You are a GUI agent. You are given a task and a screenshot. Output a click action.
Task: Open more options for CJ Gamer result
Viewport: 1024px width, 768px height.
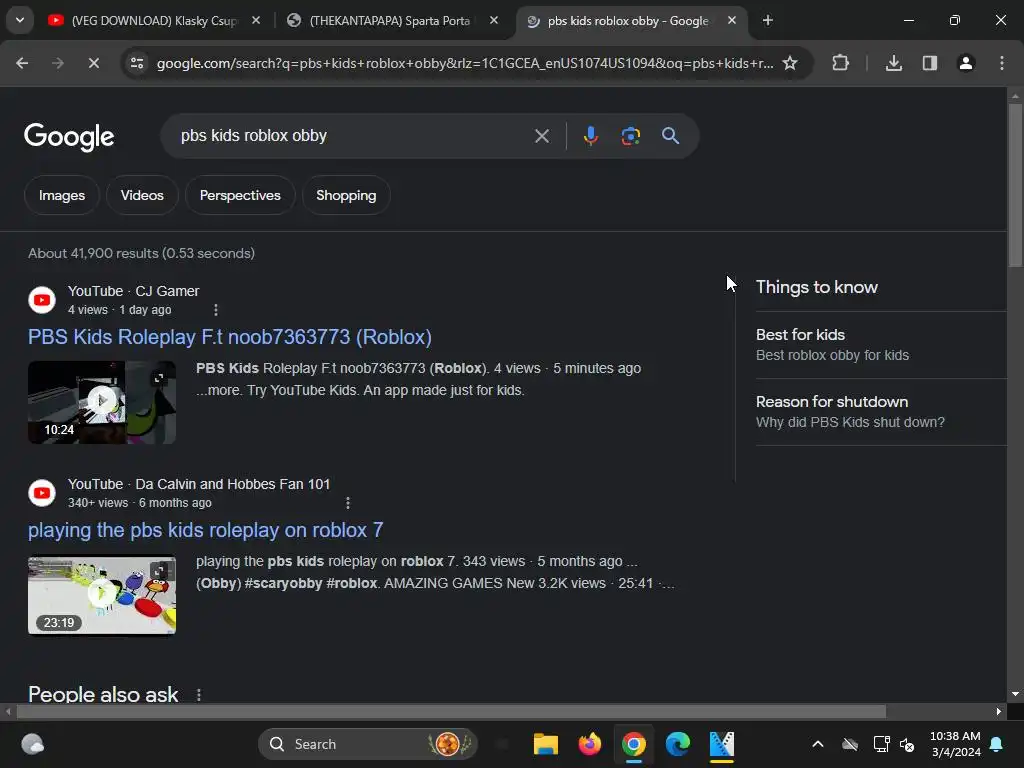[216, 310]
